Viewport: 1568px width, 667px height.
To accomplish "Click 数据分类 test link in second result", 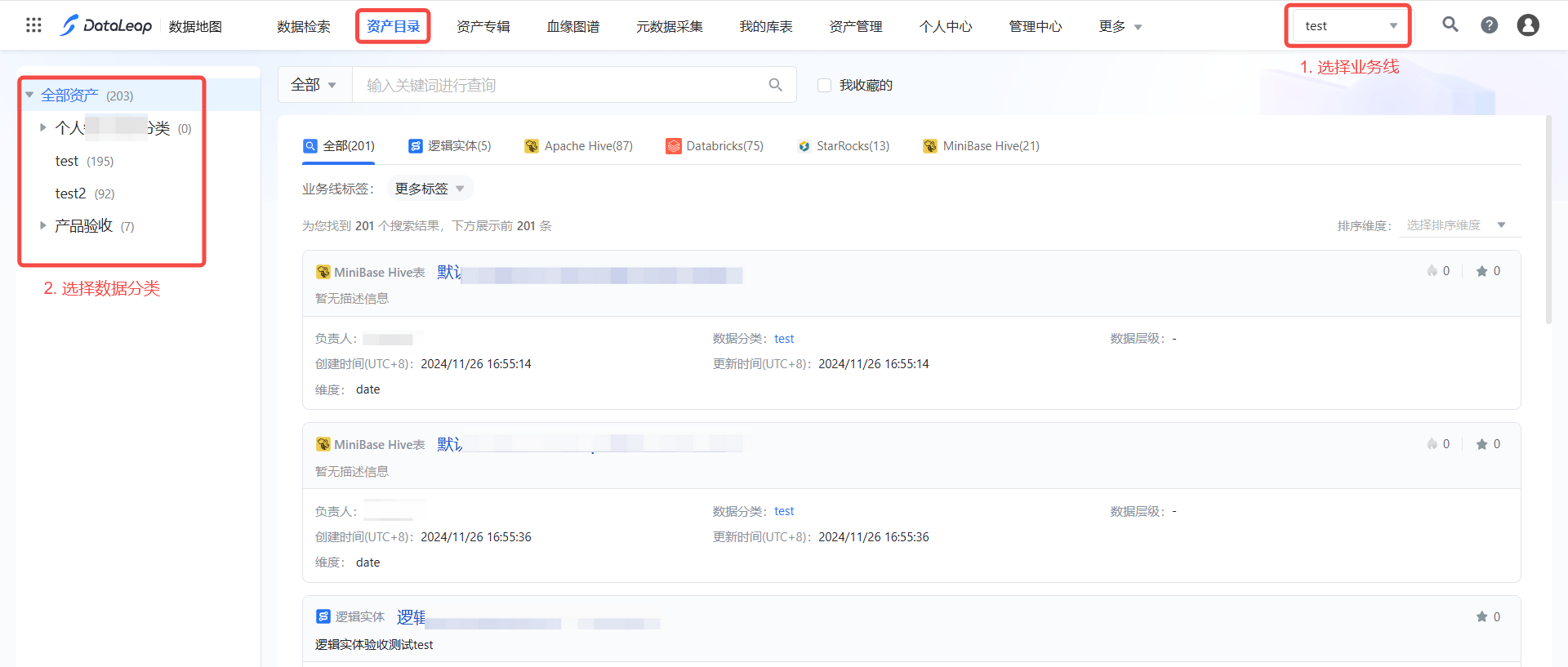I will coord(784,511).
